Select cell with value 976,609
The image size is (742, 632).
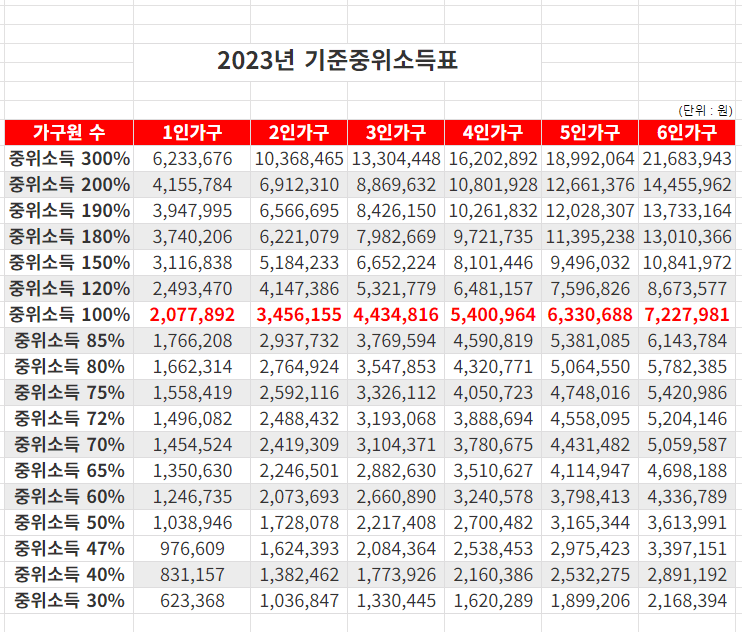tap(192, 549)
